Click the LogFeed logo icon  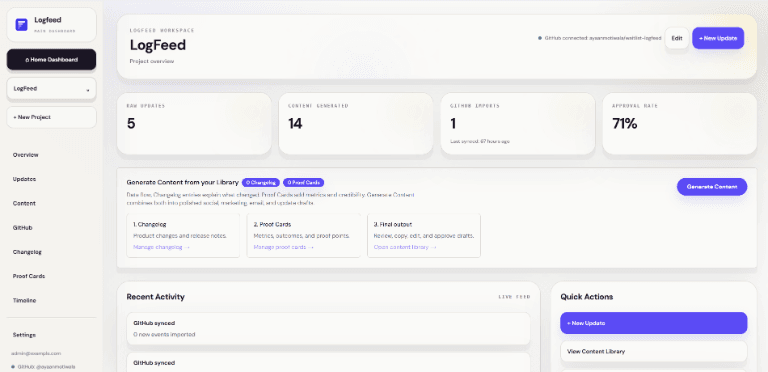click(22, 24)
